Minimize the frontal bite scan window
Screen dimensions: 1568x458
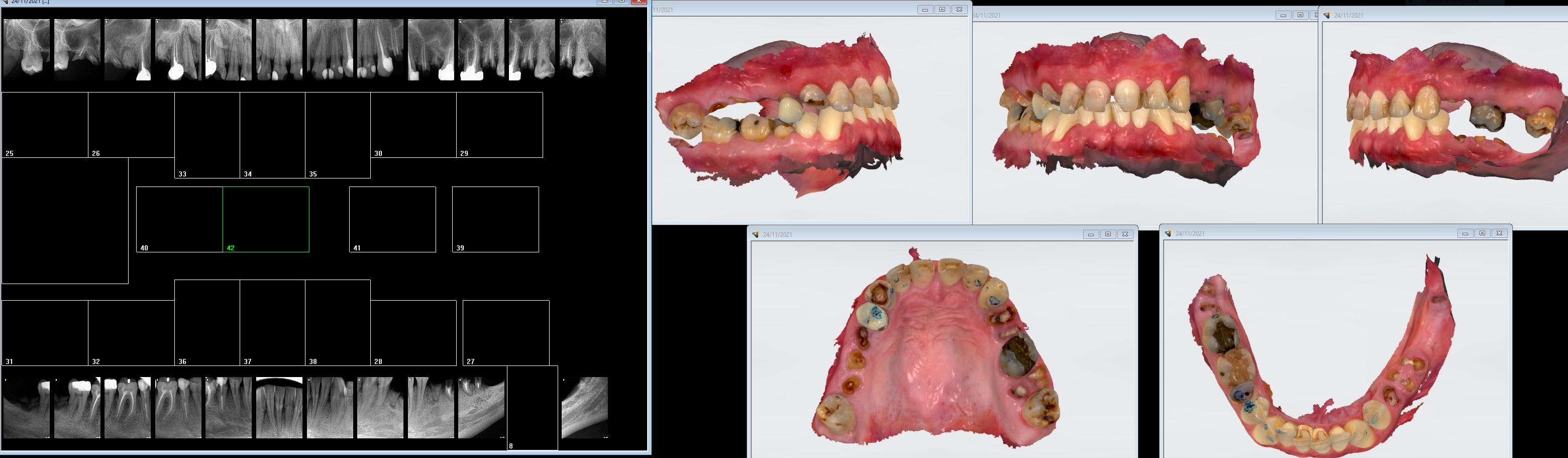1283,15
